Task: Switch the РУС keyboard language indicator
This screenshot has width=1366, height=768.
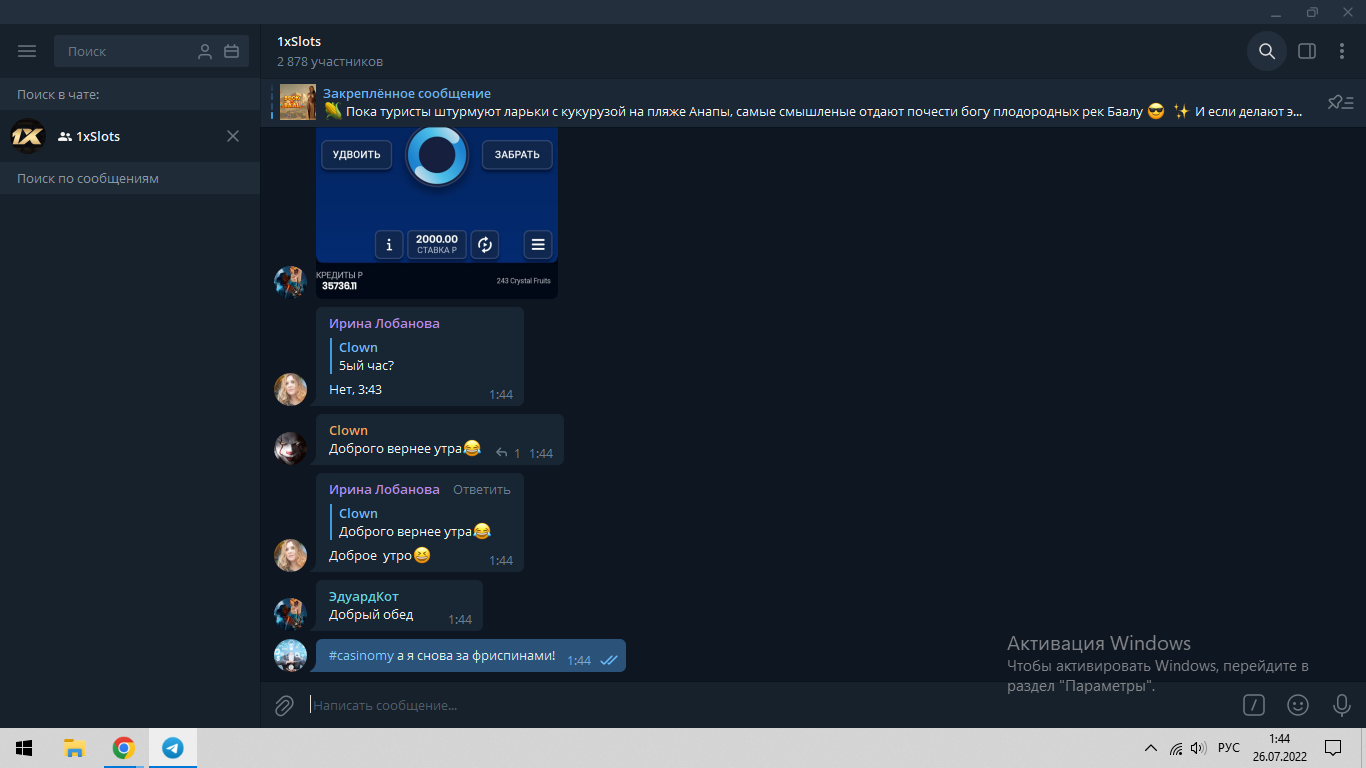Action: coord(1229,748)
